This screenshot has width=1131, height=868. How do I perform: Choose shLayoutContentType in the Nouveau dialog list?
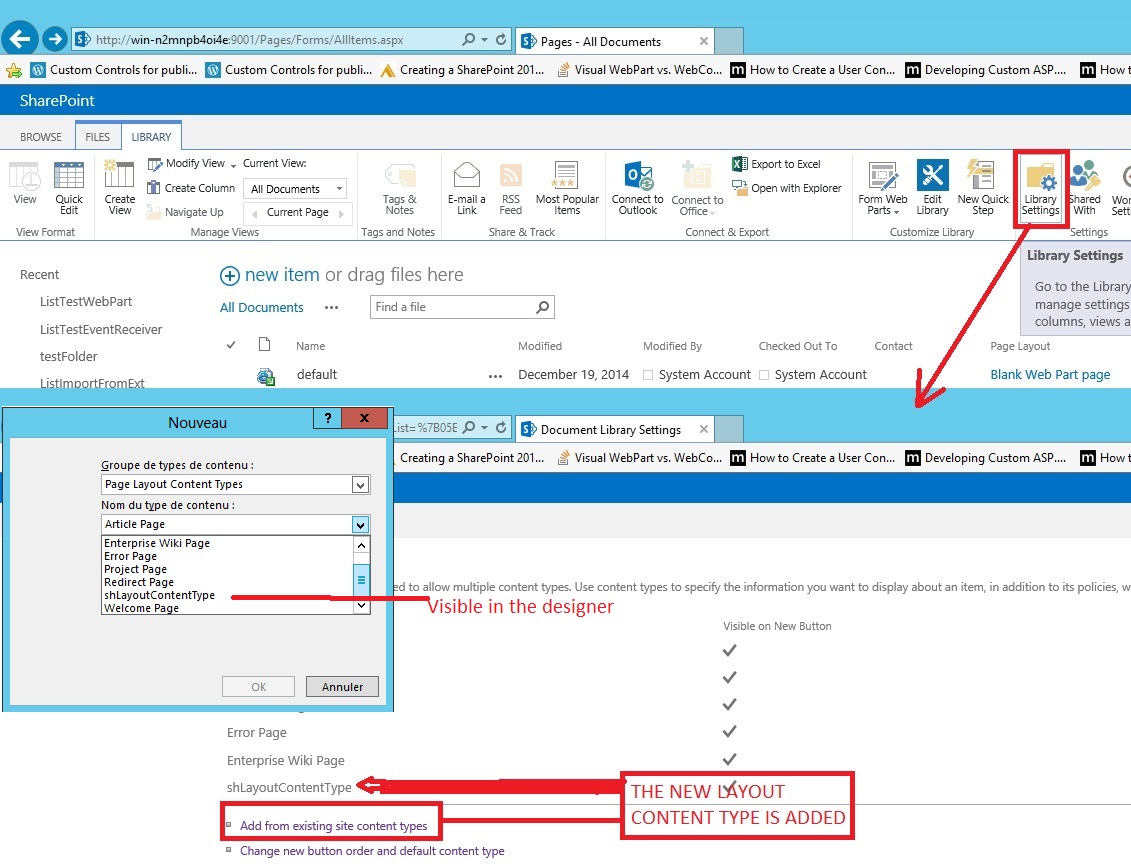point(159,595)
